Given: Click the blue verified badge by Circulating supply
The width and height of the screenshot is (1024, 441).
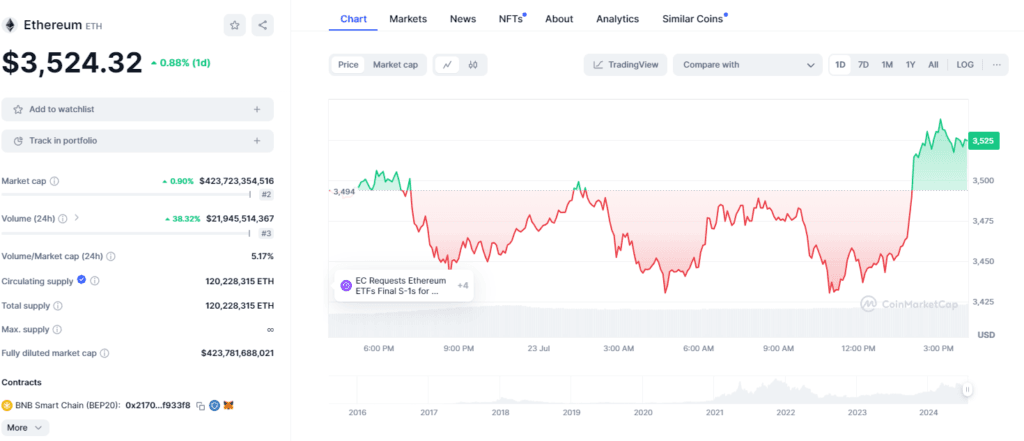Looking at the screenshot, I should point(82,280).
